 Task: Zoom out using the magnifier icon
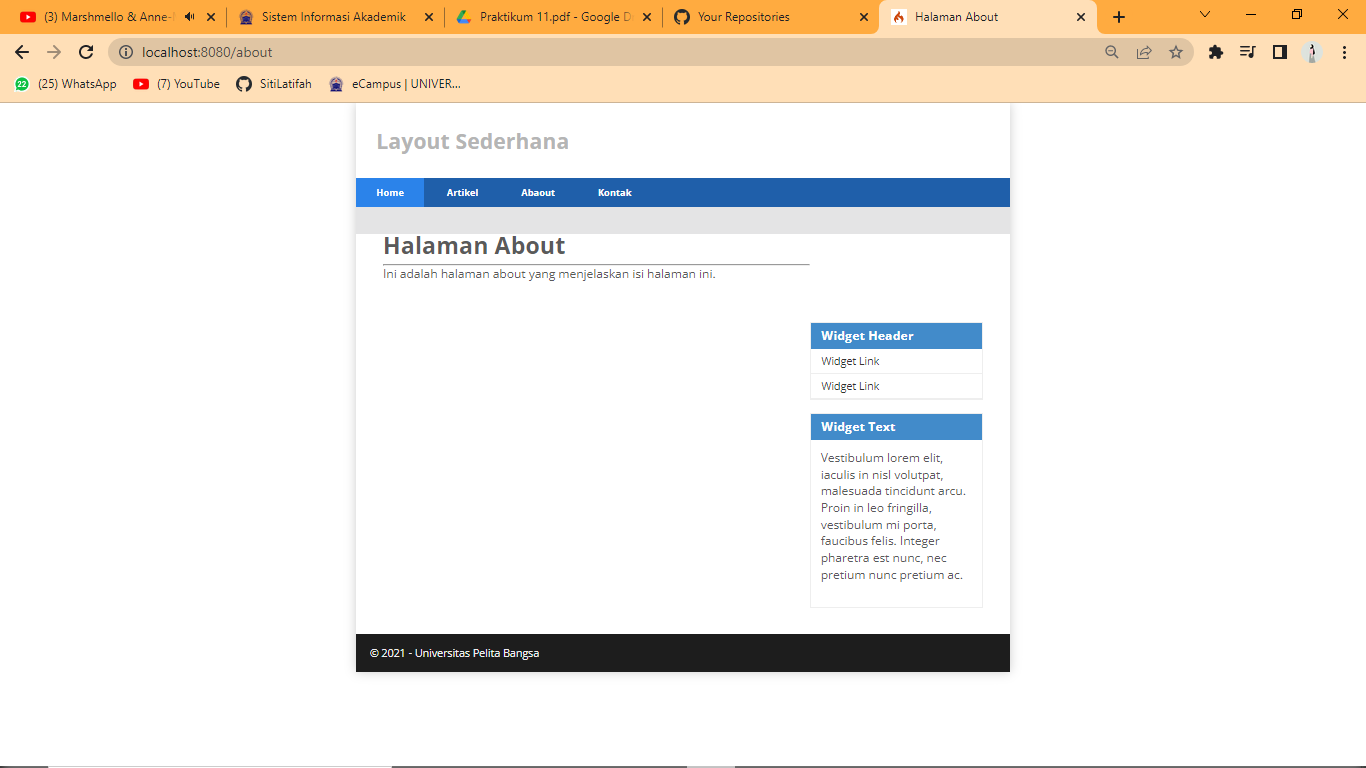click(1111, 52)
